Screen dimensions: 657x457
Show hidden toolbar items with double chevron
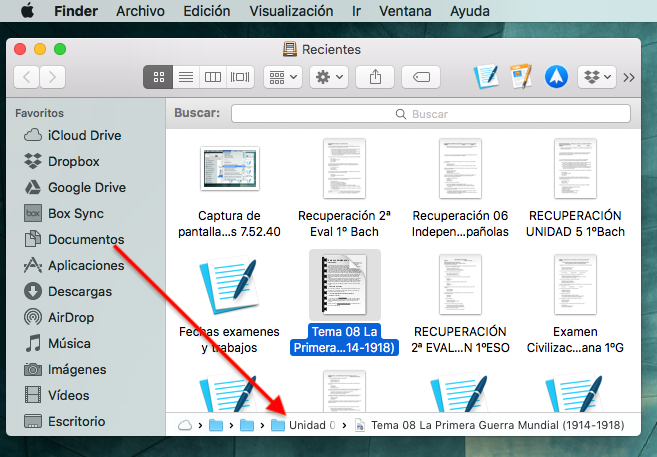coord(629,77)
